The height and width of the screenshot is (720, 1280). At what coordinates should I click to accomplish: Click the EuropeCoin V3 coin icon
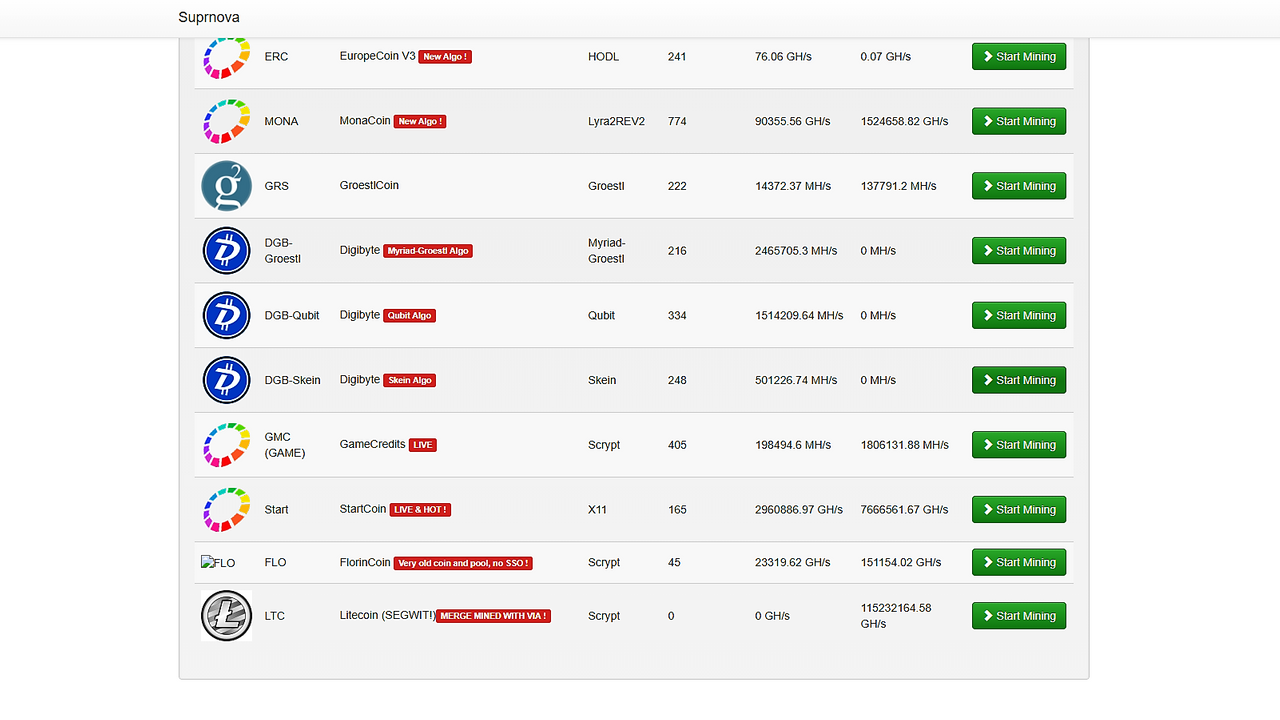pyautogui.click(x=226, y=57)
